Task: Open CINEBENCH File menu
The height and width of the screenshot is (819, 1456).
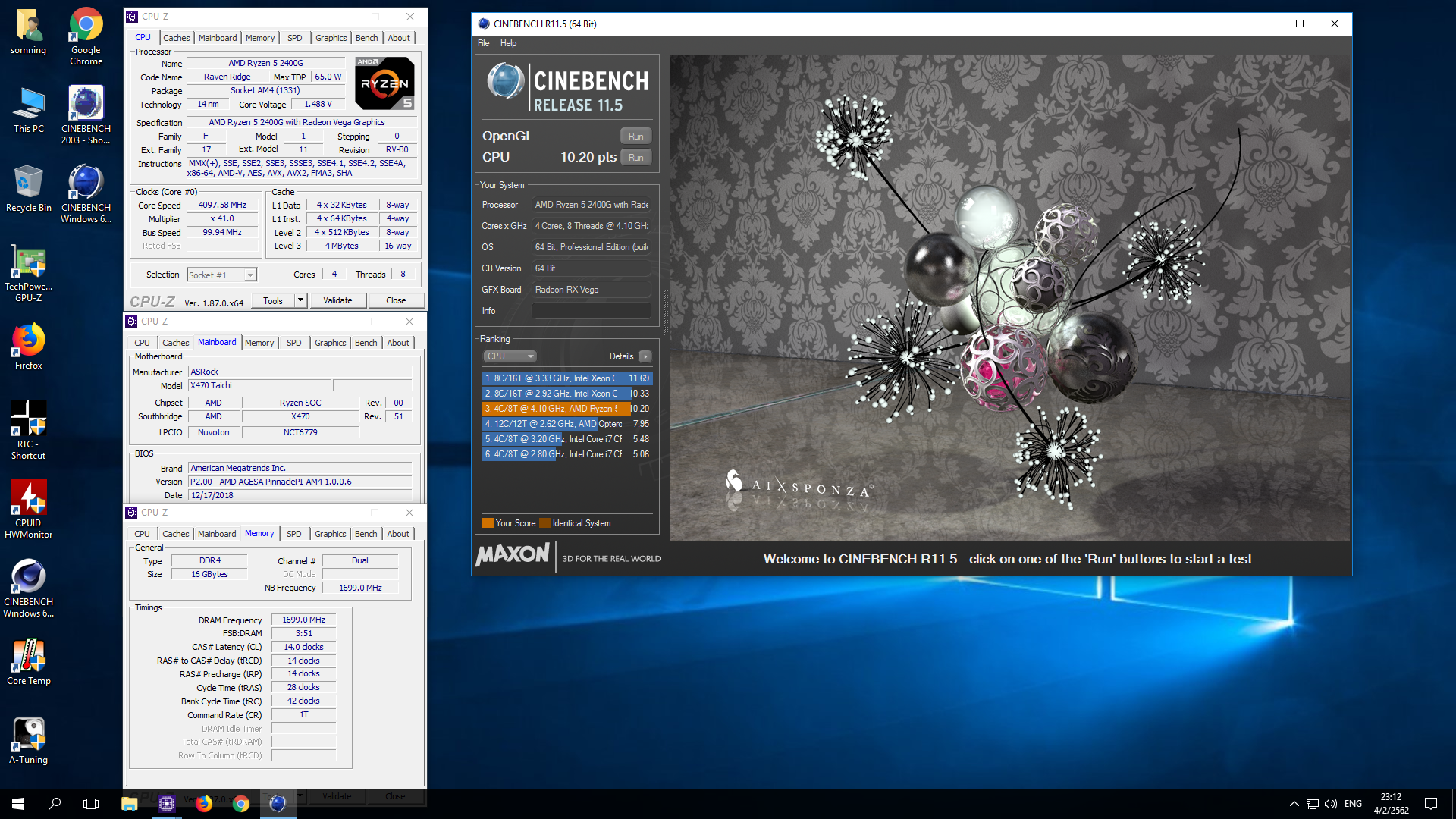Action: tap(483, 43)
